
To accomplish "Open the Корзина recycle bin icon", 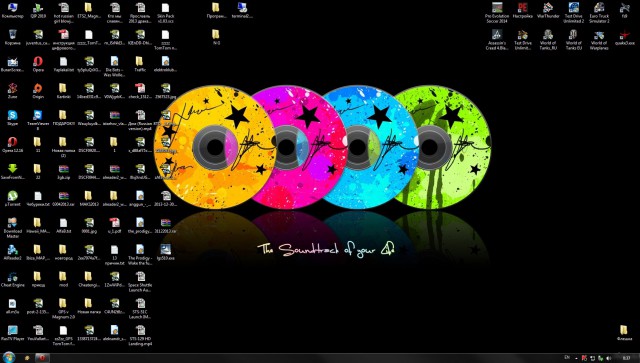I will (x=12, y=37).
